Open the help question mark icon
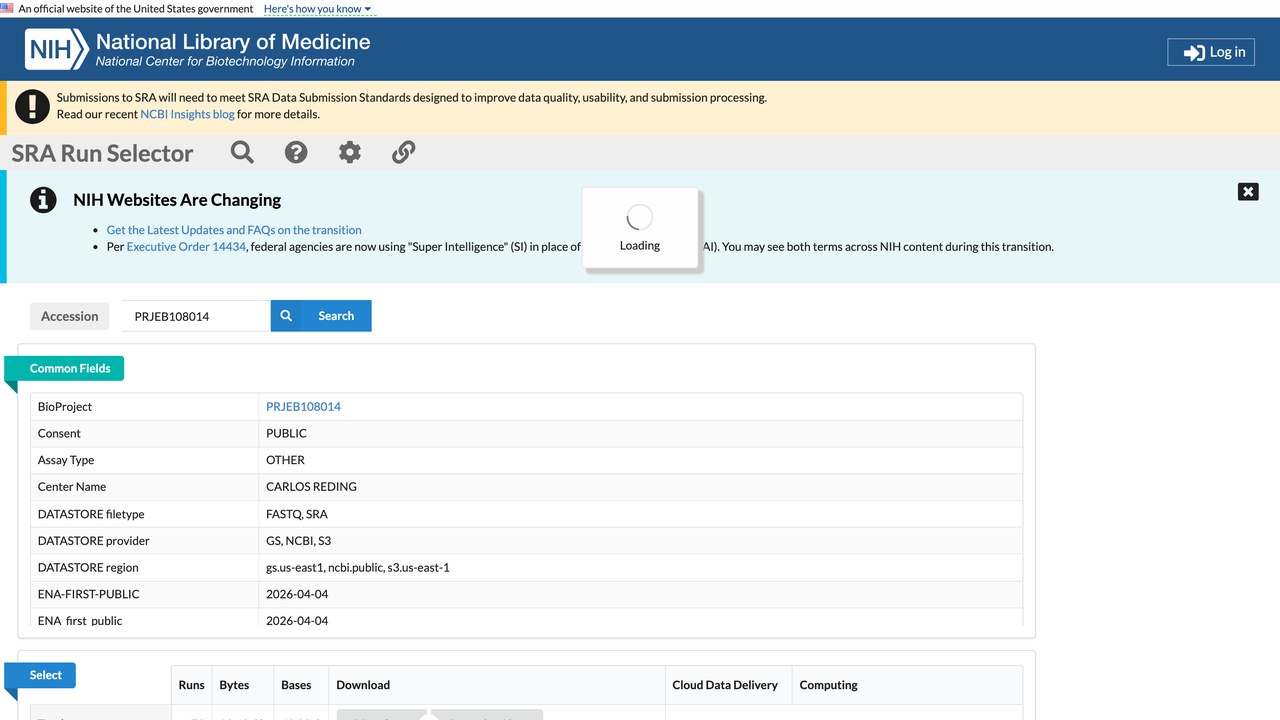The image size is (1280, 720). [296, 152]
